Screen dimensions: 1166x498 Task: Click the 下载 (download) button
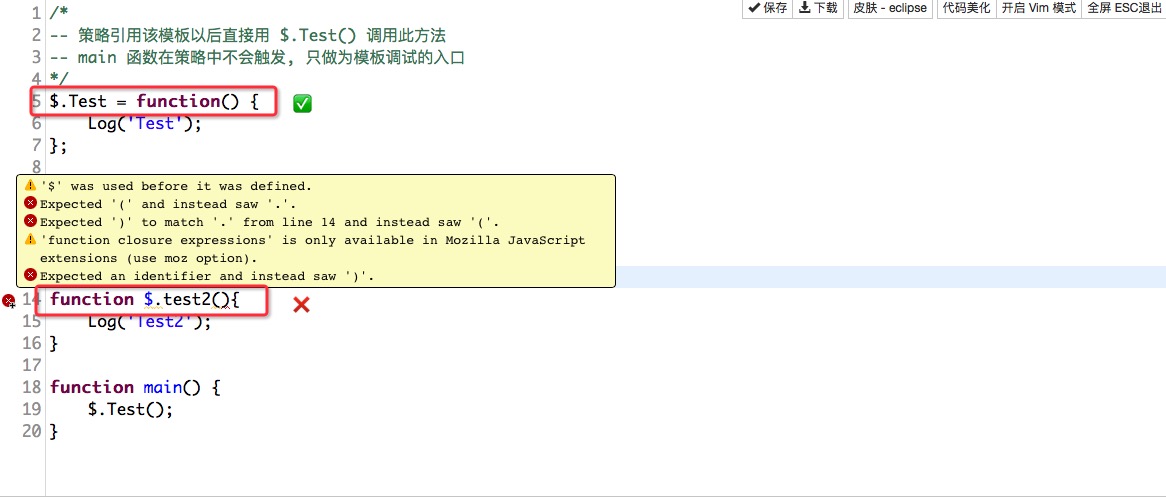point(818,8)
